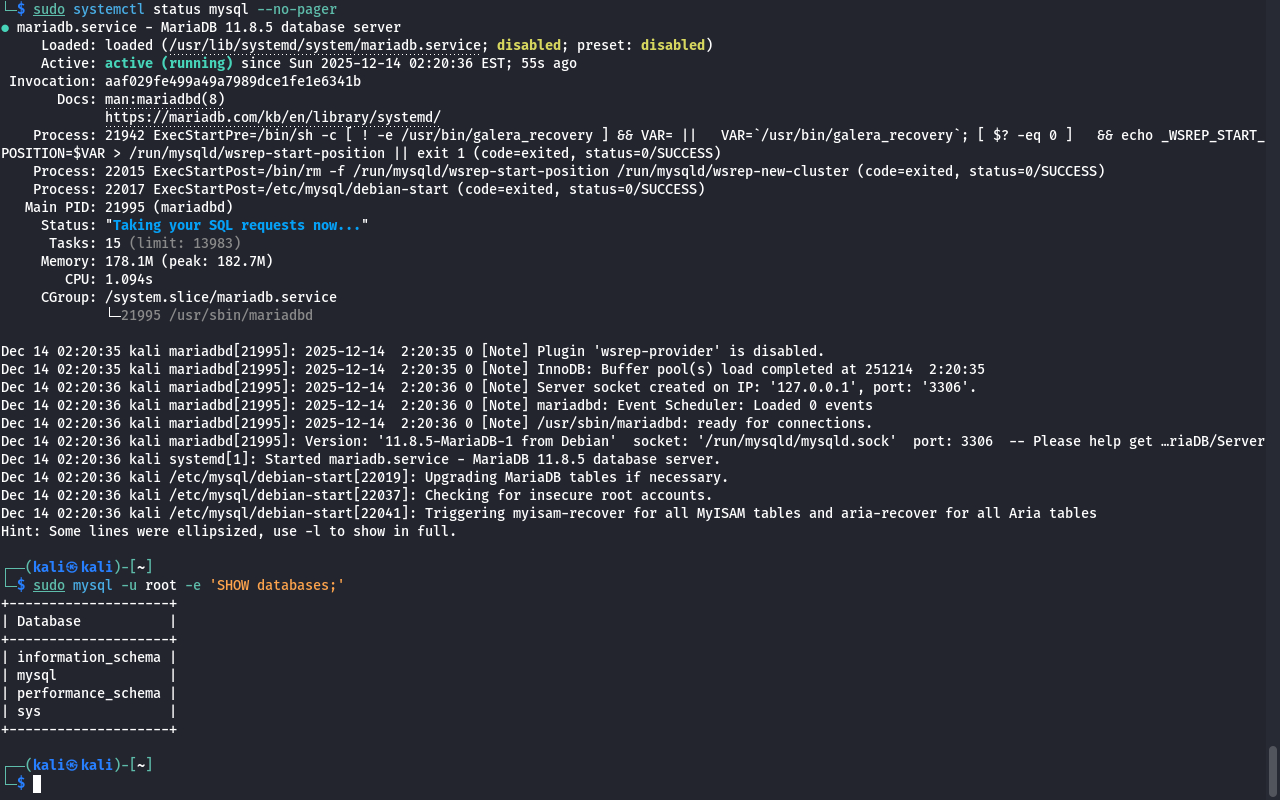Select the information_schema database row
Screen dimensions: 1280x800
click(88, 657)
